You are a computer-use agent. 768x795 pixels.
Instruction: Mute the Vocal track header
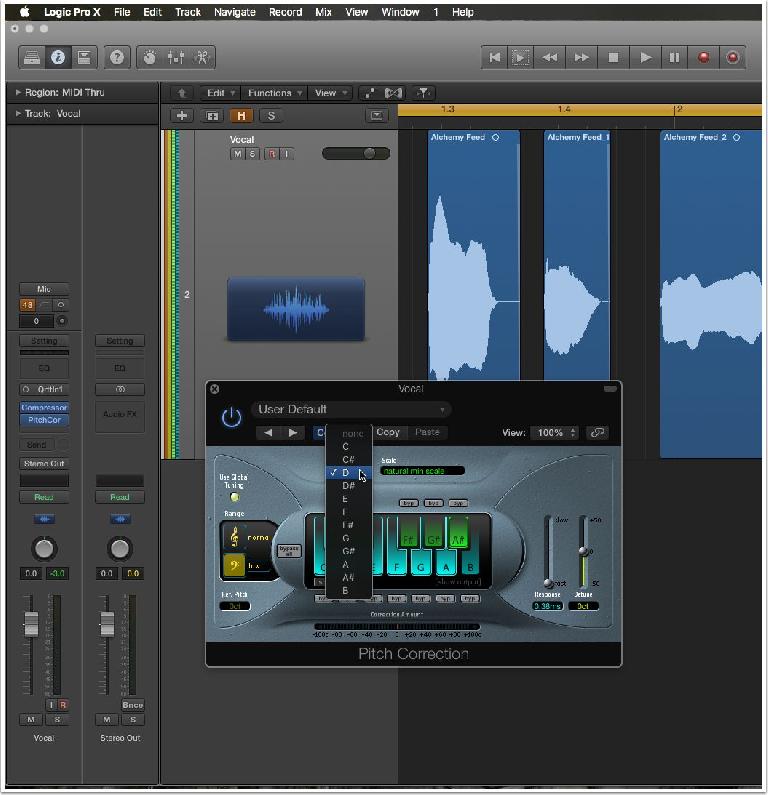tap(237, 154)
